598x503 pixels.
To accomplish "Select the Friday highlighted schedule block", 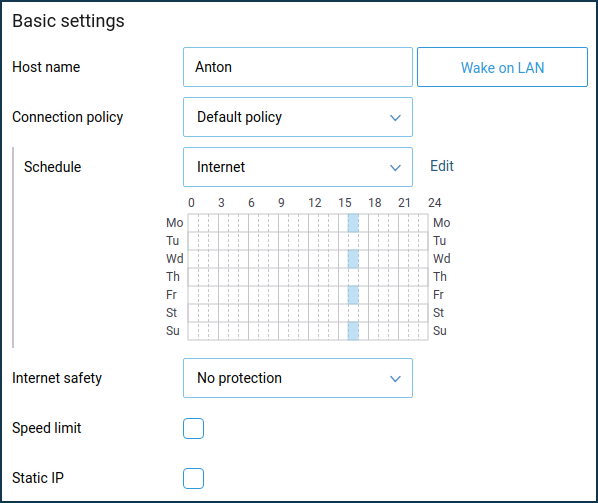I will click(x=353, y=295).
